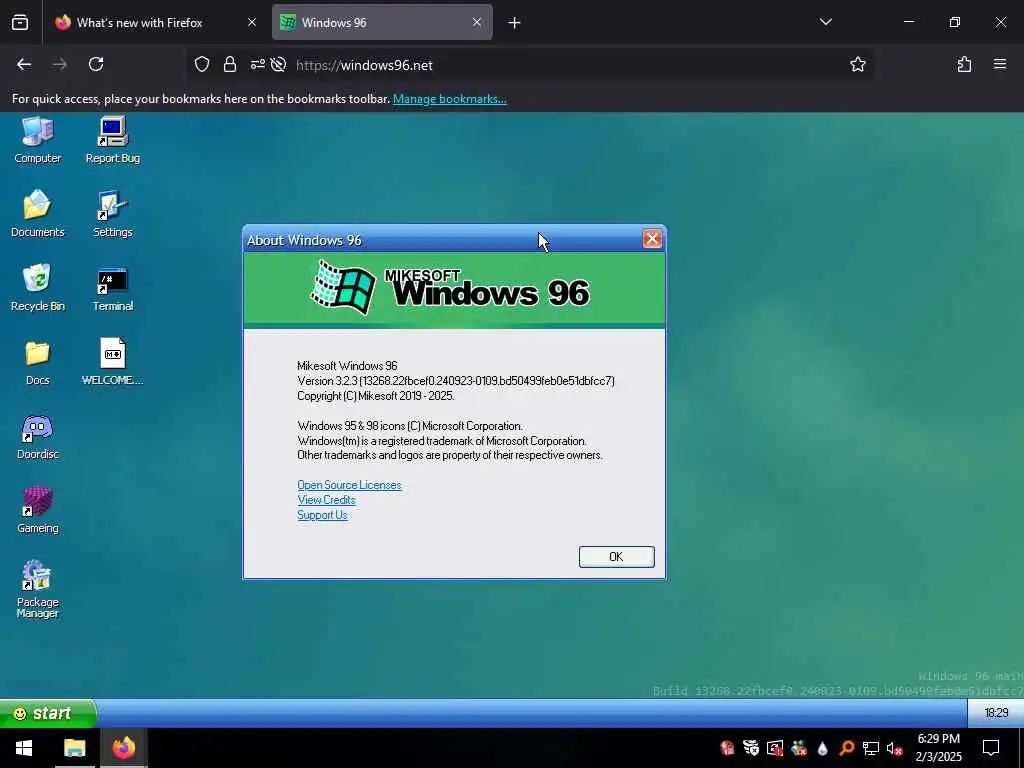Image resolution: width=1024 pixels, height=768 pixels.
Task: Open the Gameing shortcut icon
Action: pyautogui.click(x=37, y=510)
